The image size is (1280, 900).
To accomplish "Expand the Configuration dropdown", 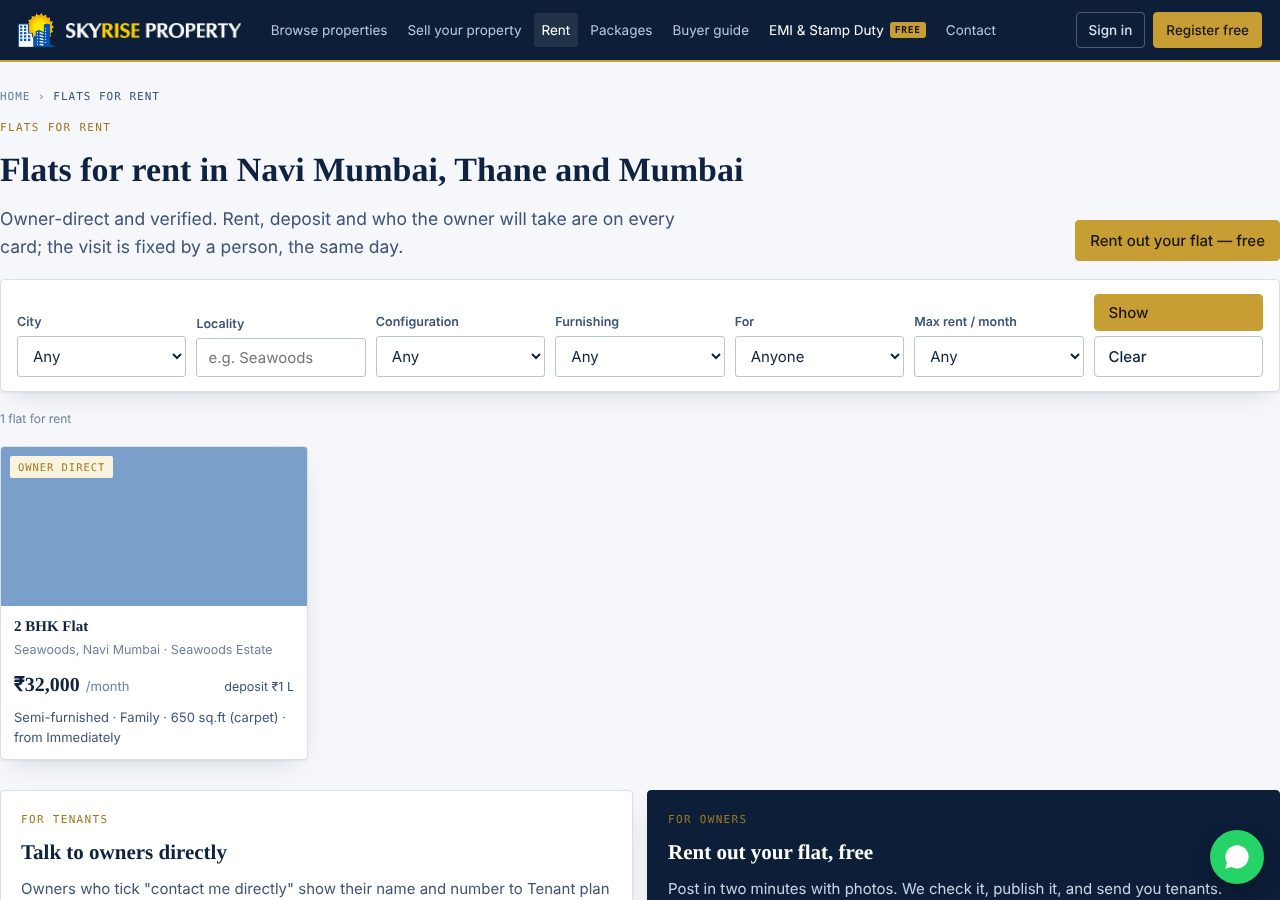I will point(460,356).
